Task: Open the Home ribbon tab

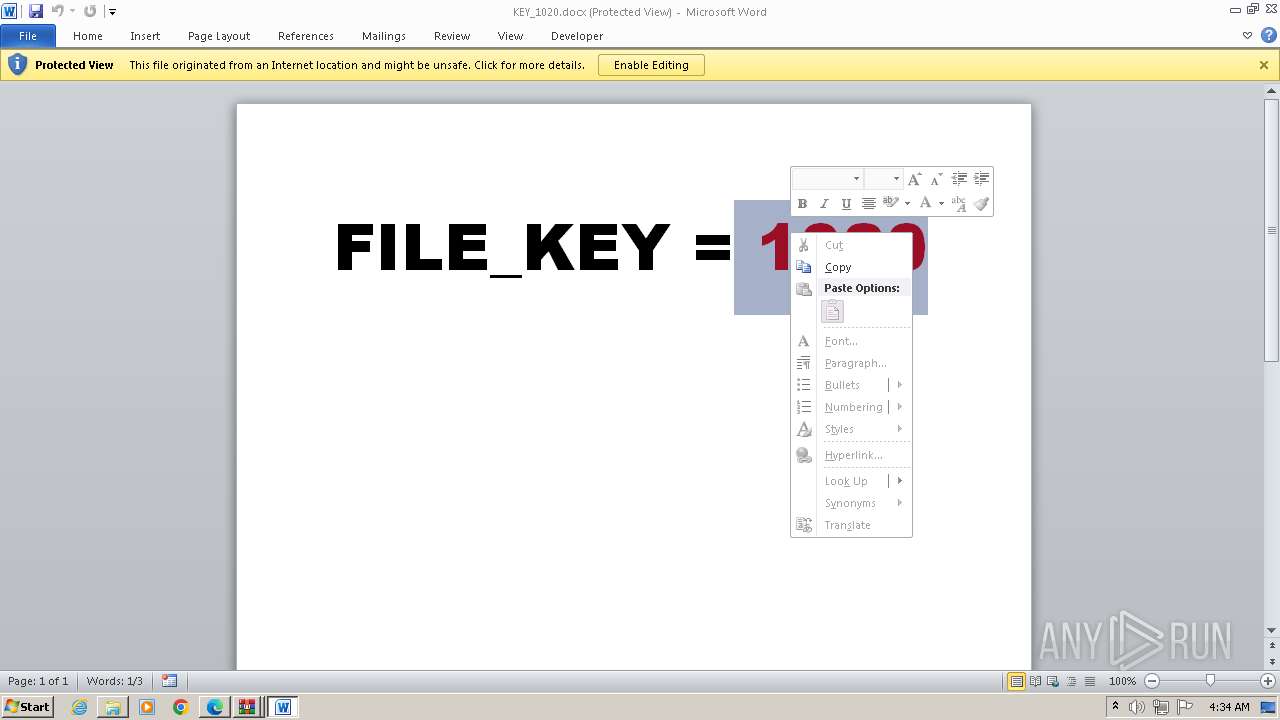Action: click(x=88, y=36)
